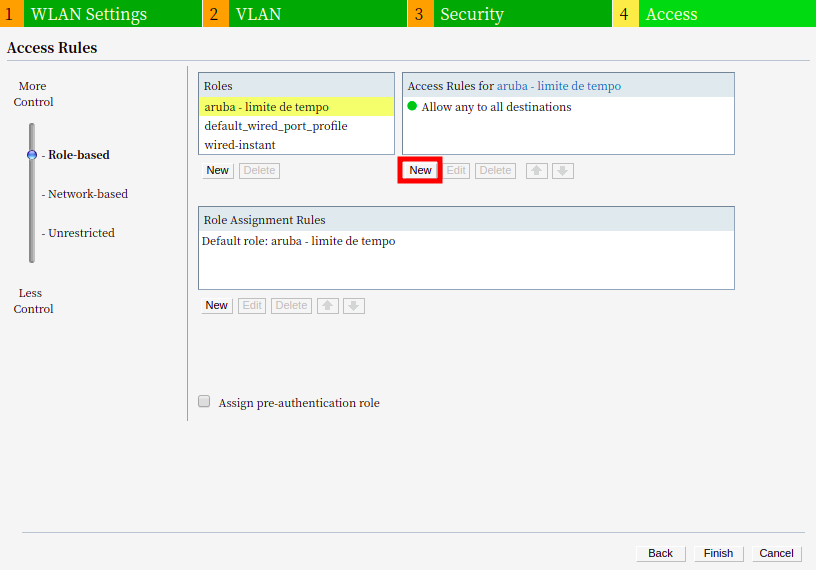The image size is (816, 570).
Task: Click green allow icon in access rule
Action: (412, 106)
